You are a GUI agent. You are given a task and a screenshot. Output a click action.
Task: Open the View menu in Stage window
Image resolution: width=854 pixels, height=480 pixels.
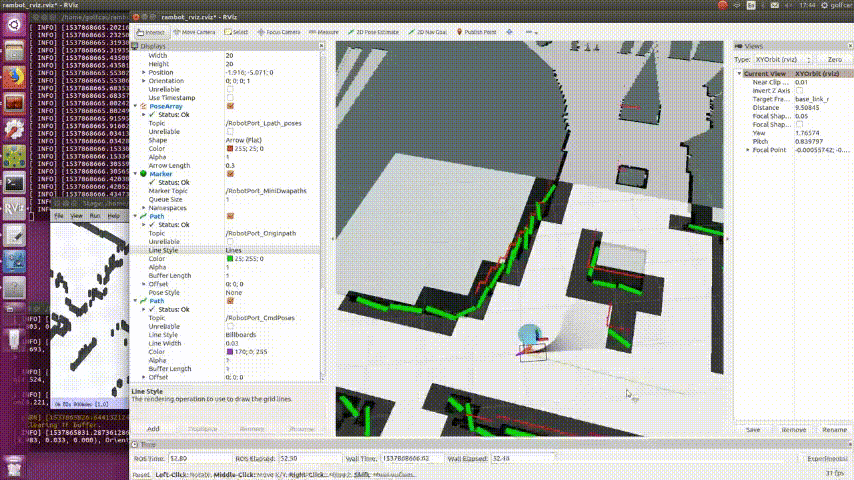pyautogui.click(x=76, y=215)
